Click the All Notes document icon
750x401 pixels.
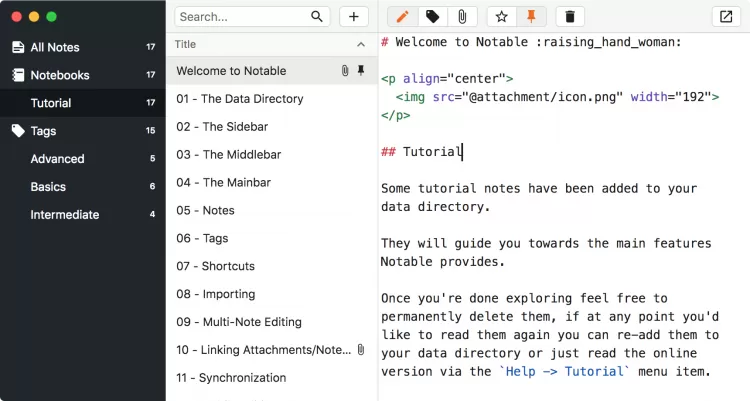[x=18, y=47]
